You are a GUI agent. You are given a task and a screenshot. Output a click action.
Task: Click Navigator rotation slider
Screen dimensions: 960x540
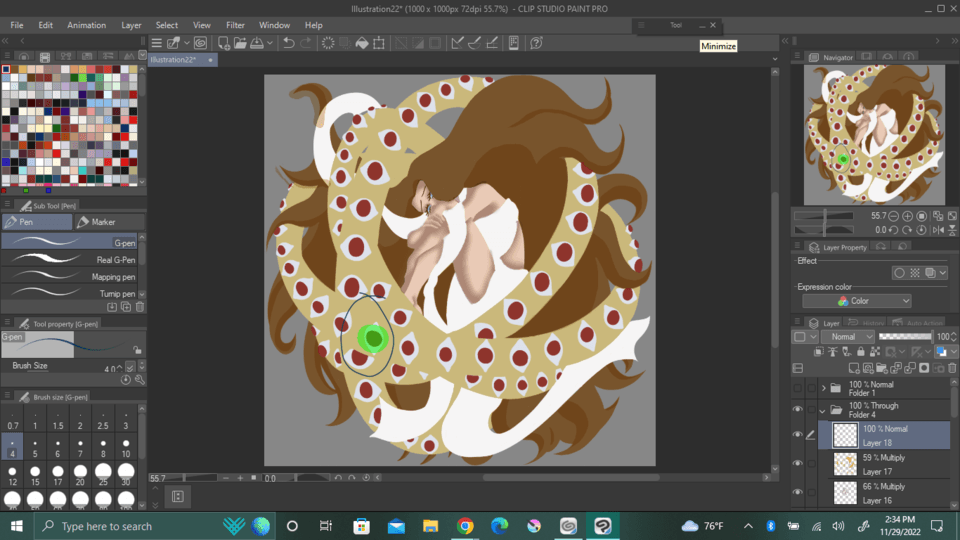click(824, 230)
